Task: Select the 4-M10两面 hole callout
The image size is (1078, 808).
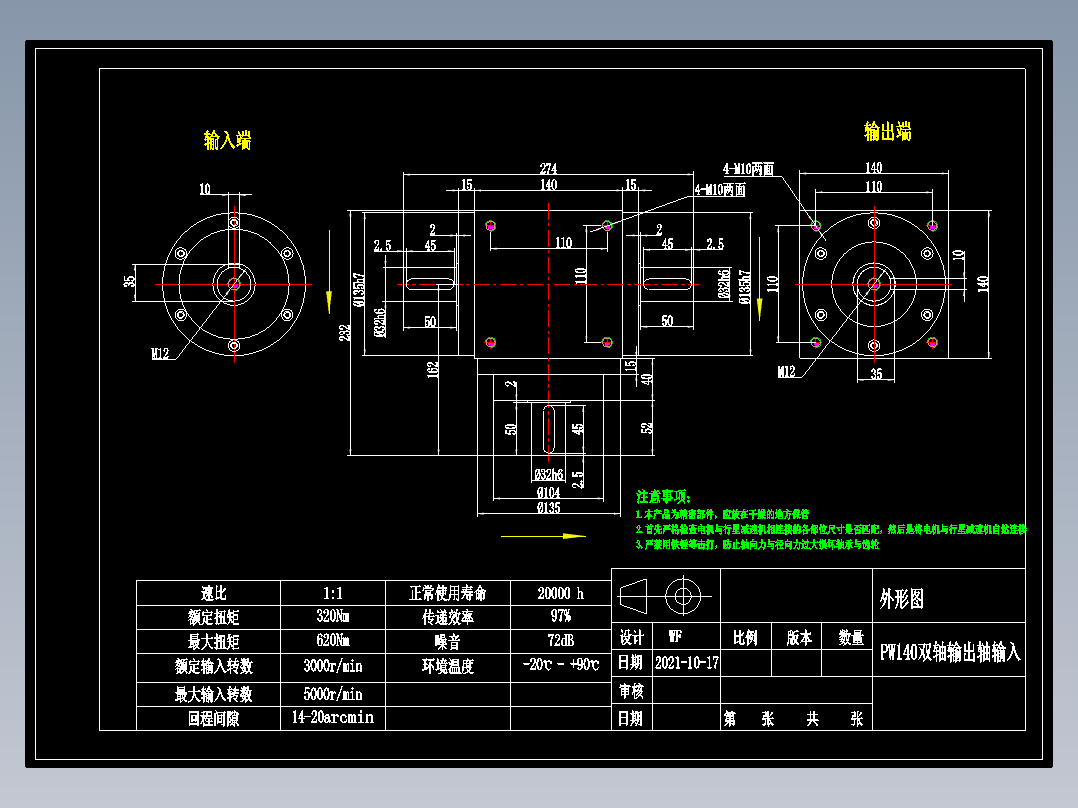Action: coord(747,167)
